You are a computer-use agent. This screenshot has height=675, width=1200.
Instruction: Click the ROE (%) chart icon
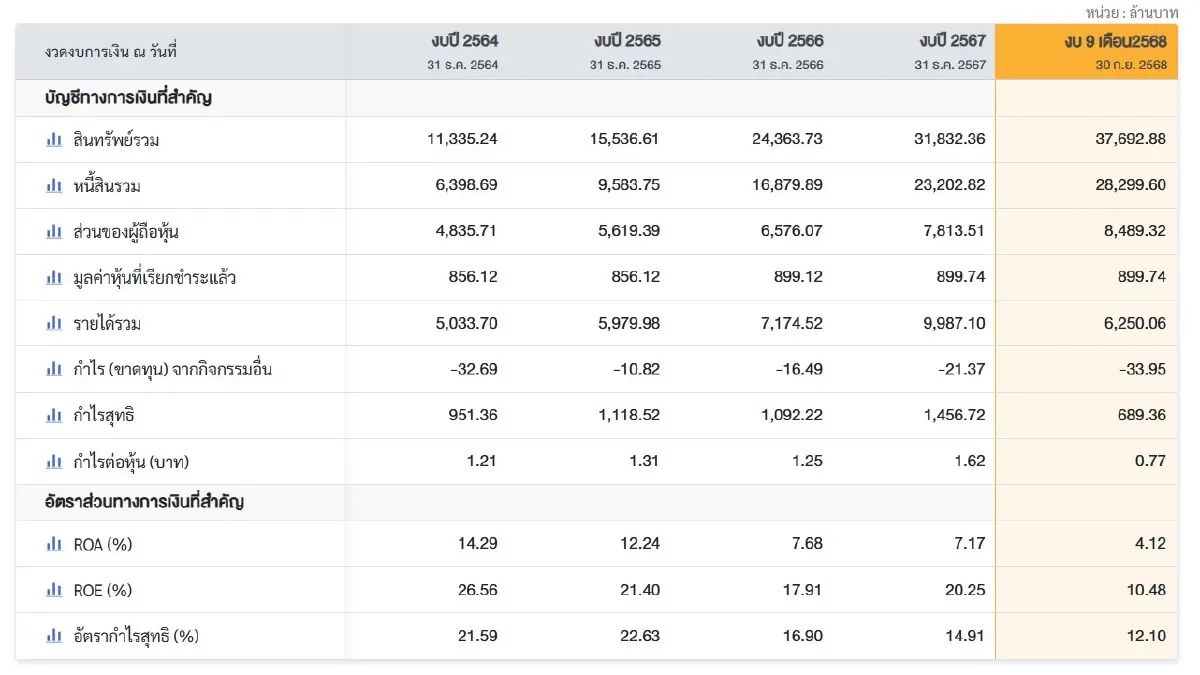pos(54,590)
